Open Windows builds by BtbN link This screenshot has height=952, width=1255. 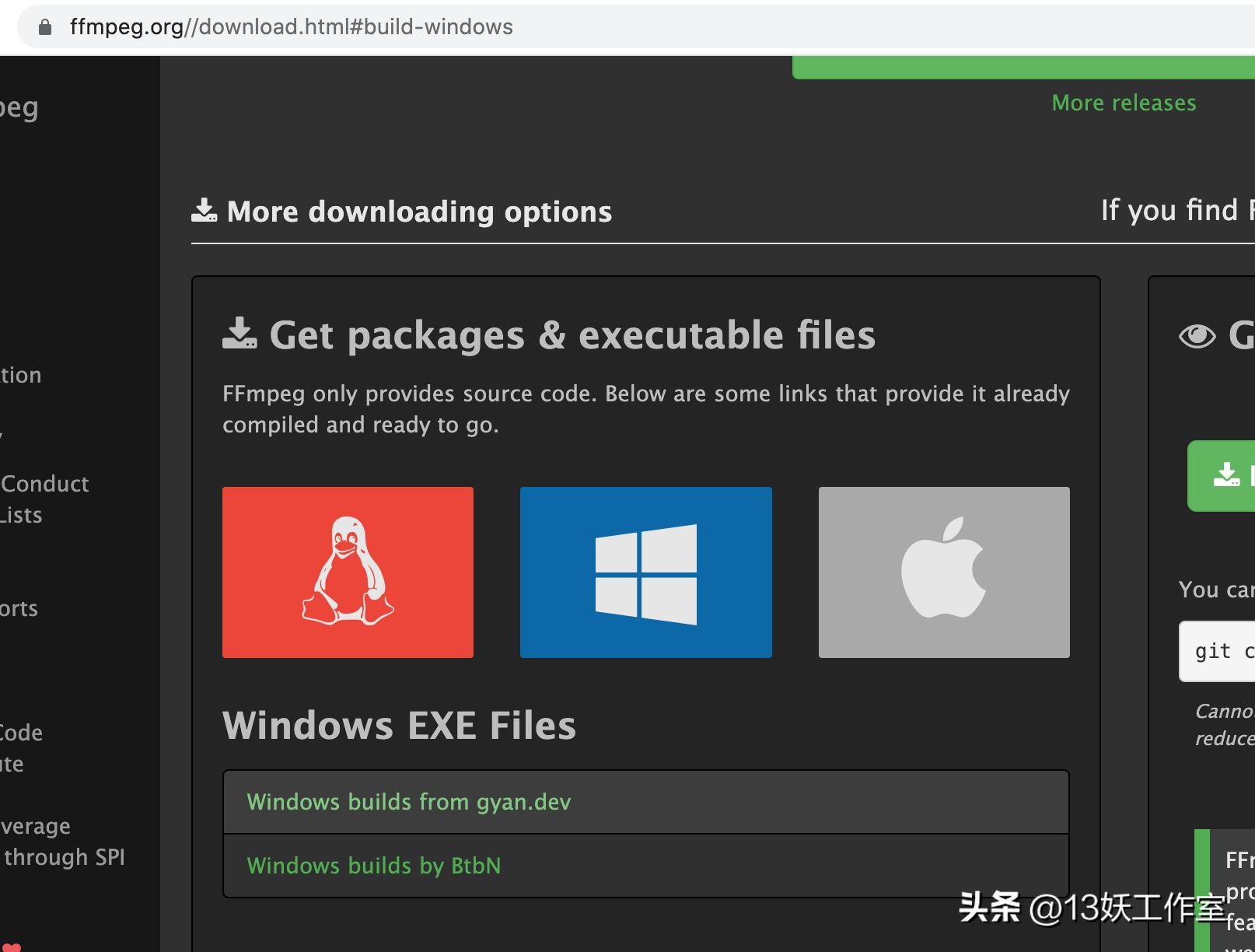(x=374, y=866)
